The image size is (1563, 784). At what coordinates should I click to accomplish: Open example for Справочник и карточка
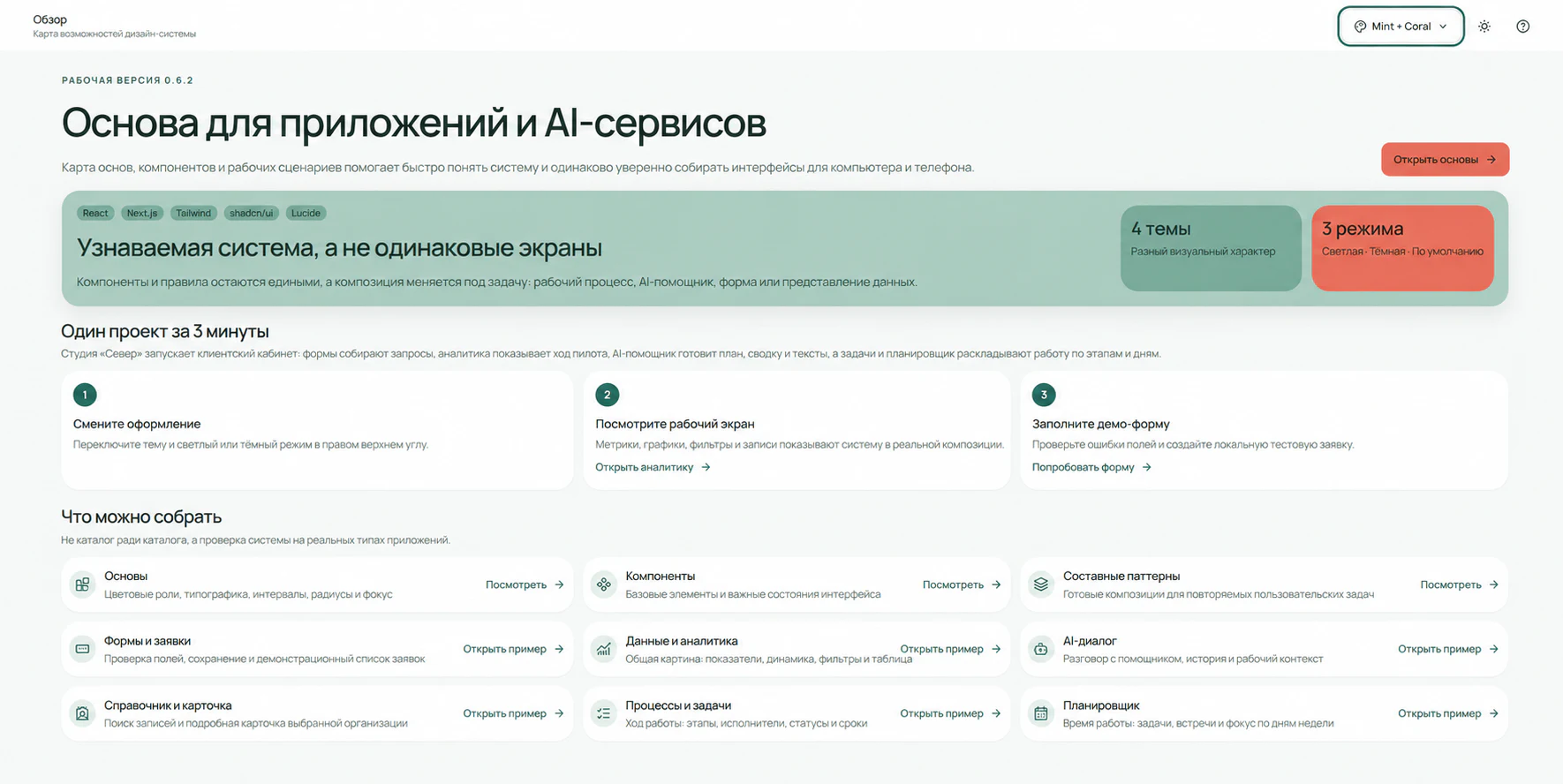pos(513,713)
